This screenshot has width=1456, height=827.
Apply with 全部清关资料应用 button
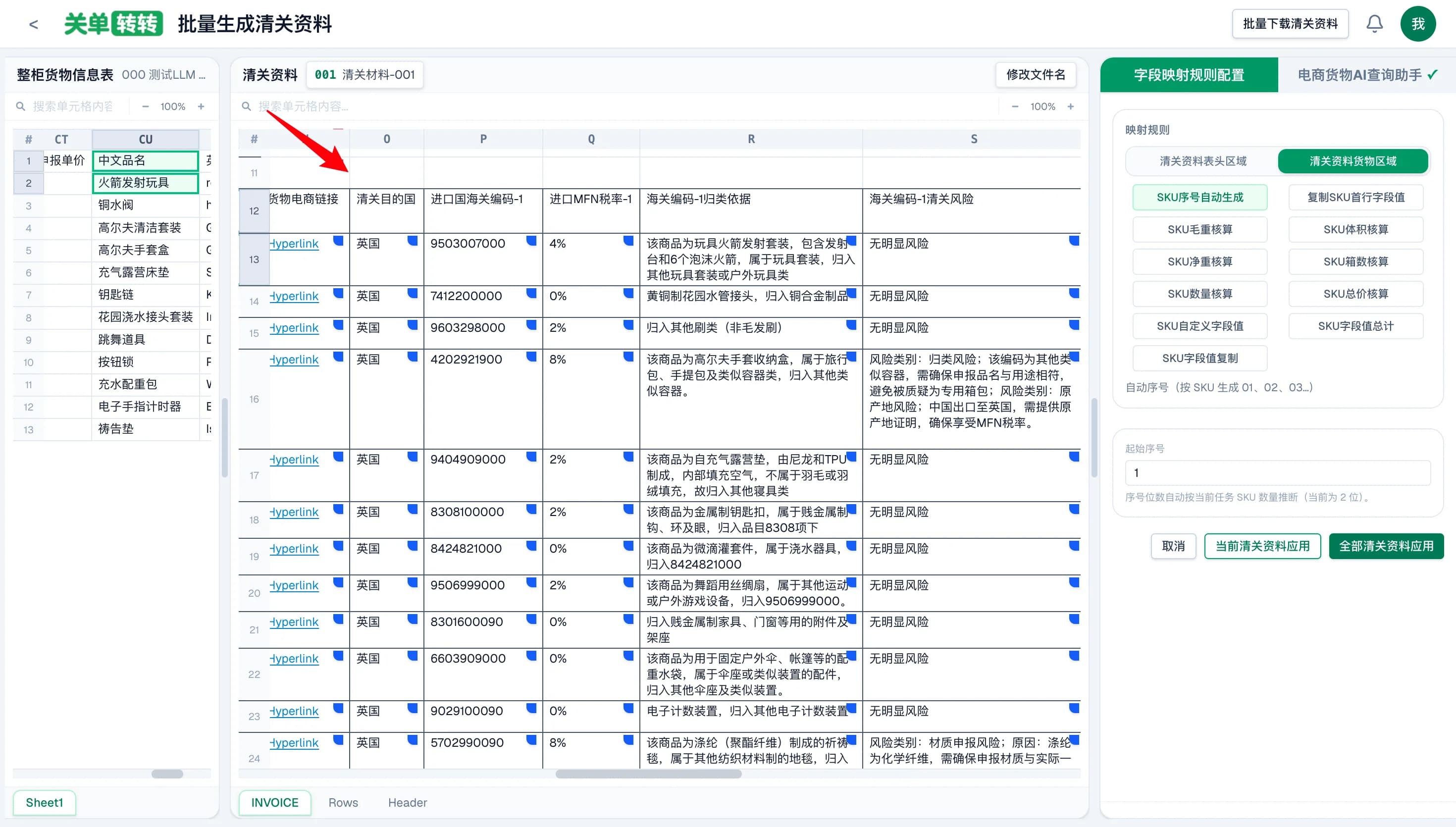(x=1386, y=546)
